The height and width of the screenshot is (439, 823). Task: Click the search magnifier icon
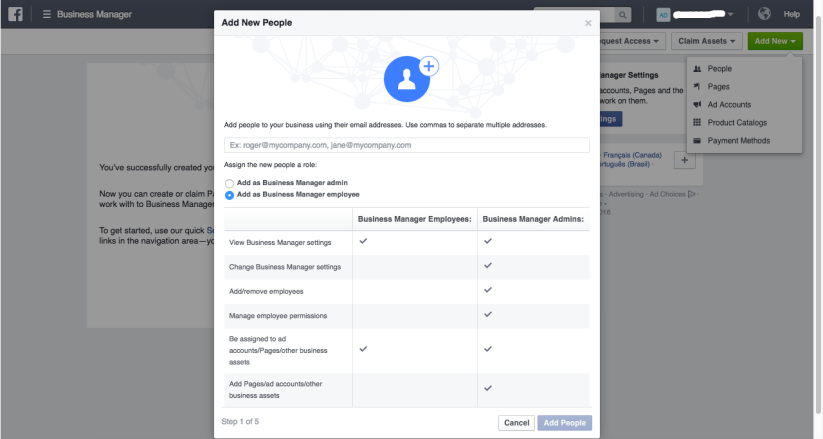623,14
